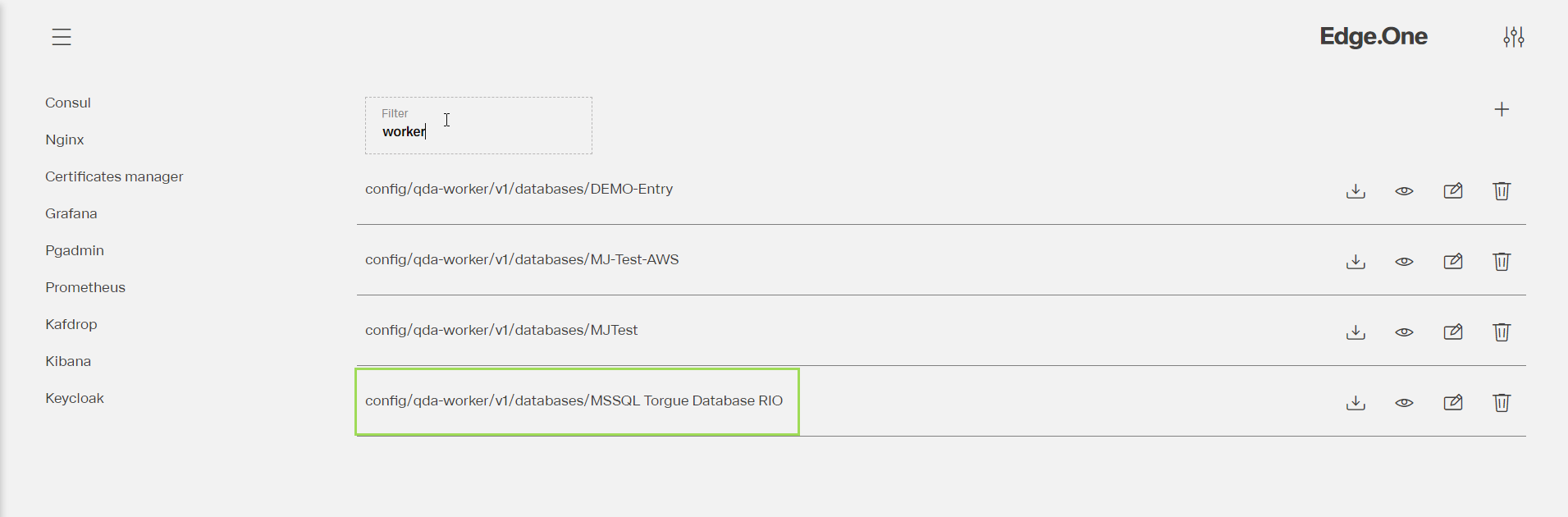Open the settings sliders icon

click(x=1514, y=37)
